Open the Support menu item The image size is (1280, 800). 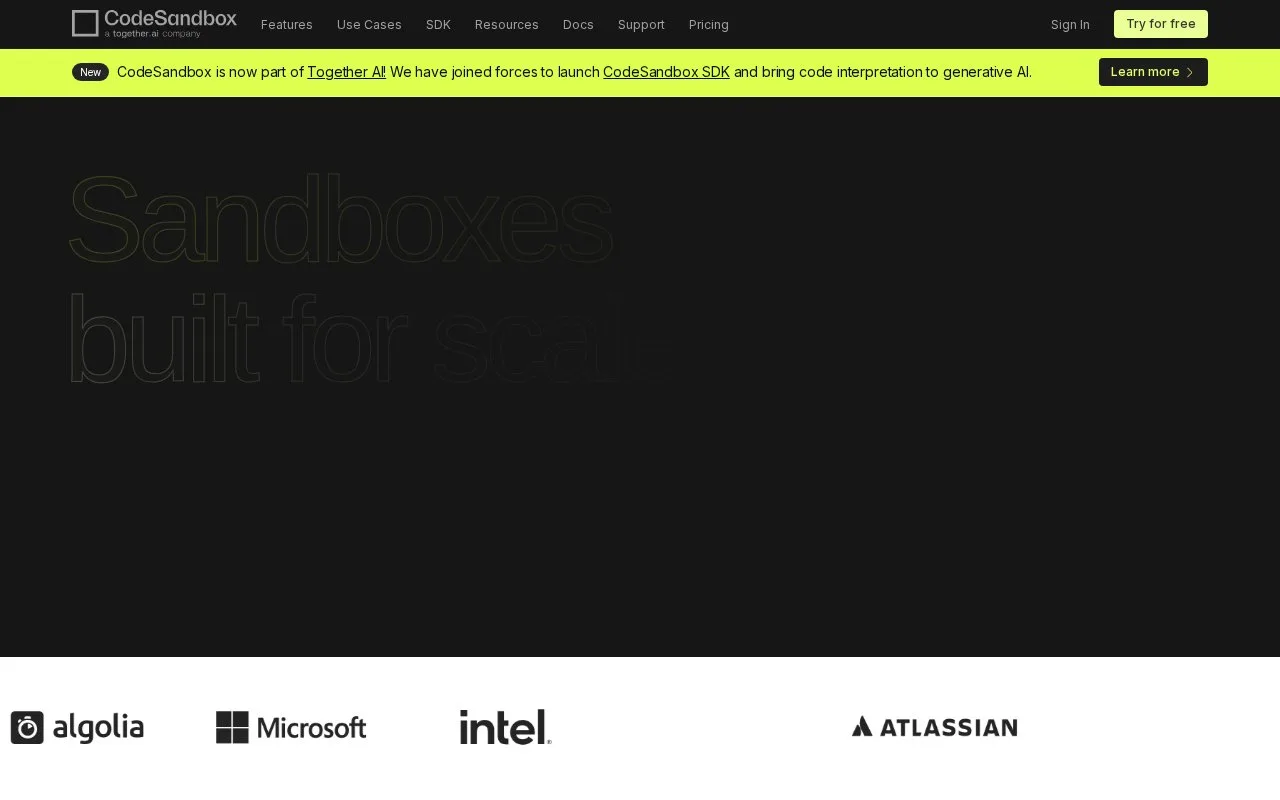coord(641,24)
